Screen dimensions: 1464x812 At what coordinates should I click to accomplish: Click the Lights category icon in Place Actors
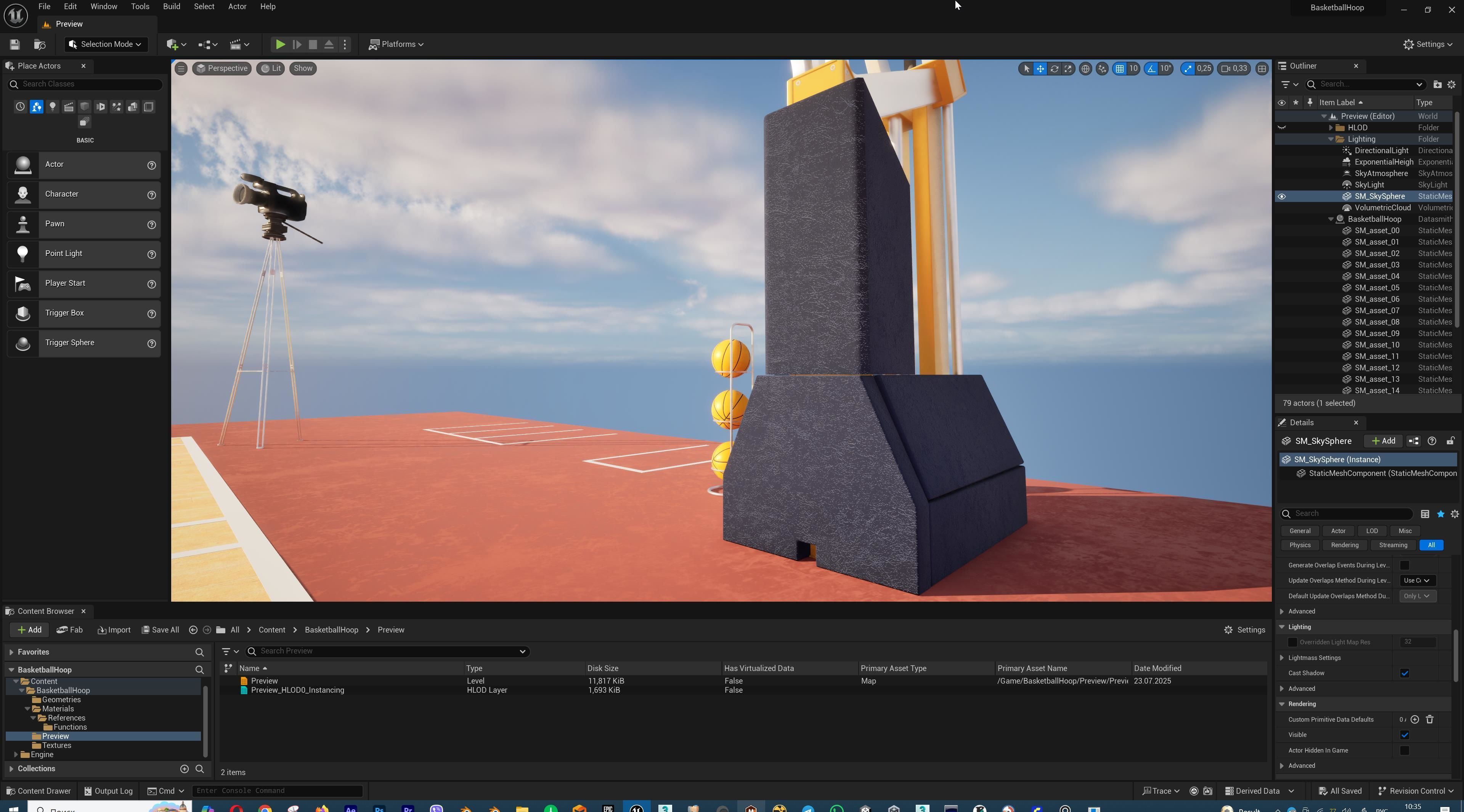pyautogui.click(x=52, y=107)
